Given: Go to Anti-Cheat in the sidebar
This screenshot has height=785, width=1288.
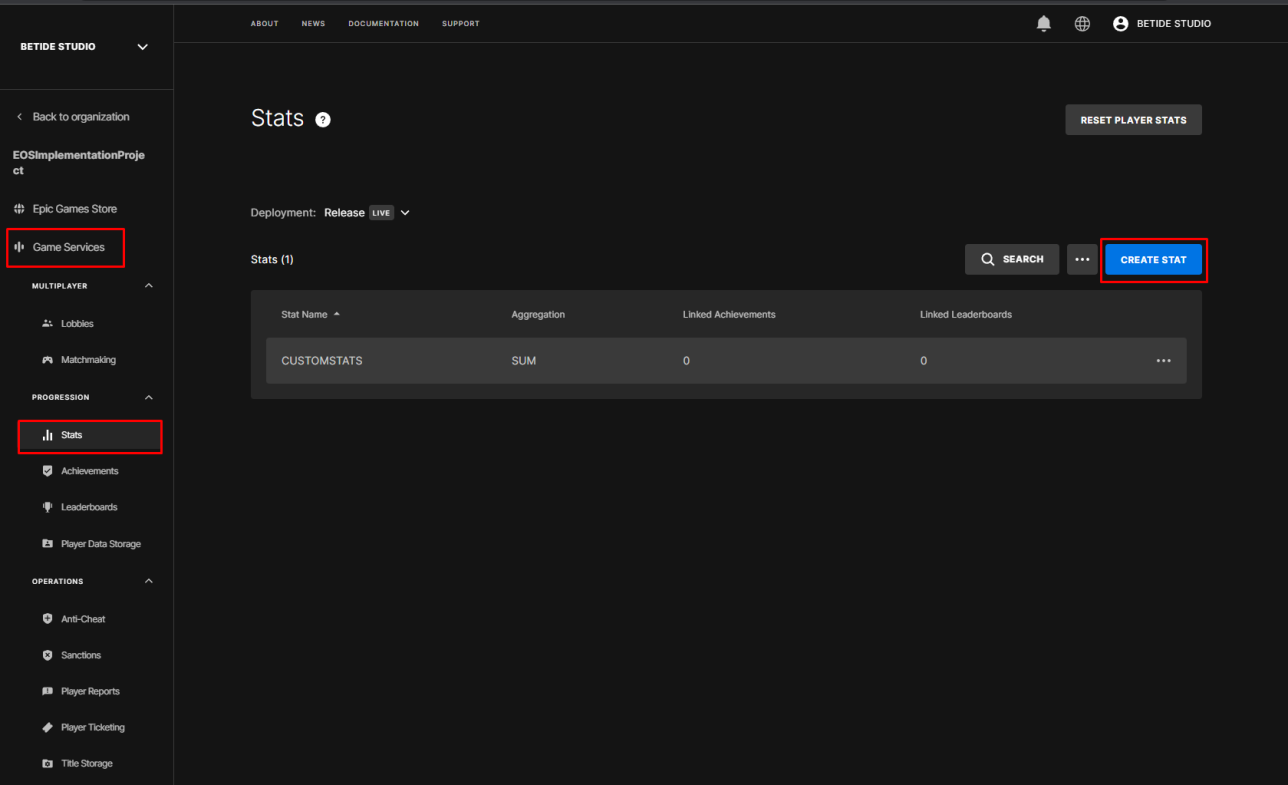Looking at the screenshot, I should pos(82,619).
